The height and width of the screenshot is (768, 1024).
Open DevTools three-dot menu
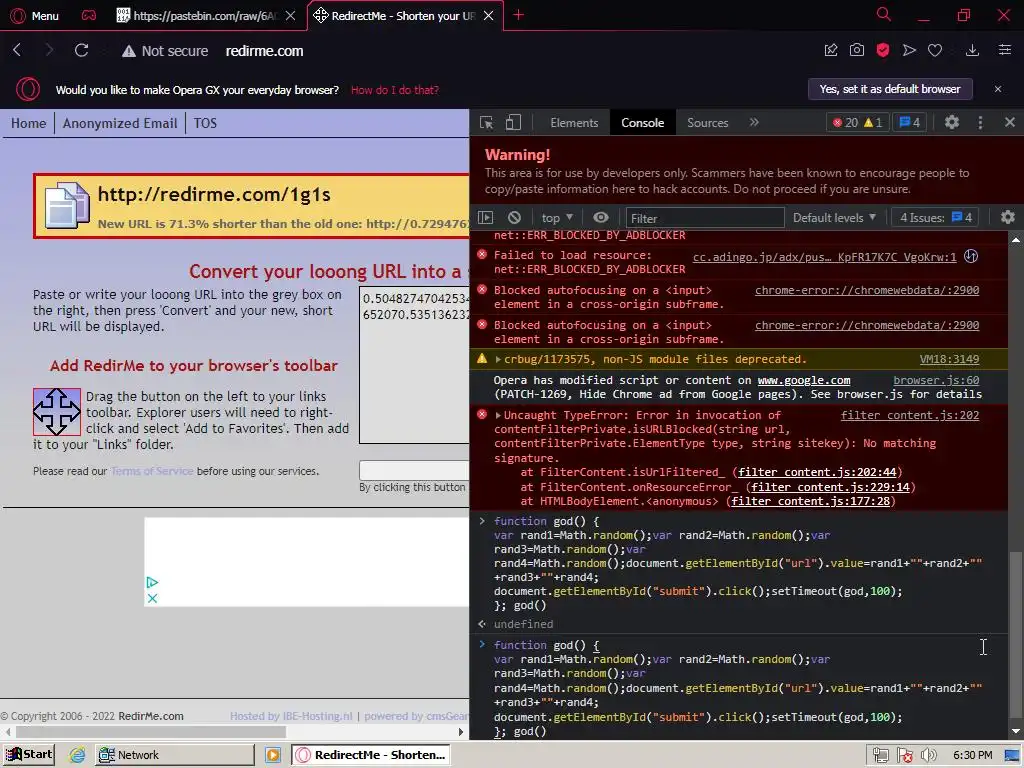click(x=980, y=122)
